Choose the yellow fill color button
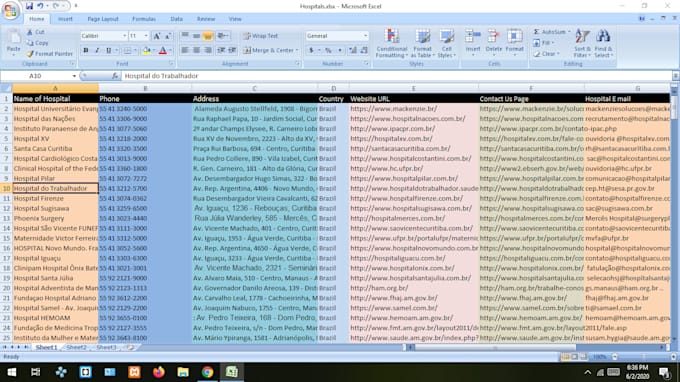 coord(146,50)
